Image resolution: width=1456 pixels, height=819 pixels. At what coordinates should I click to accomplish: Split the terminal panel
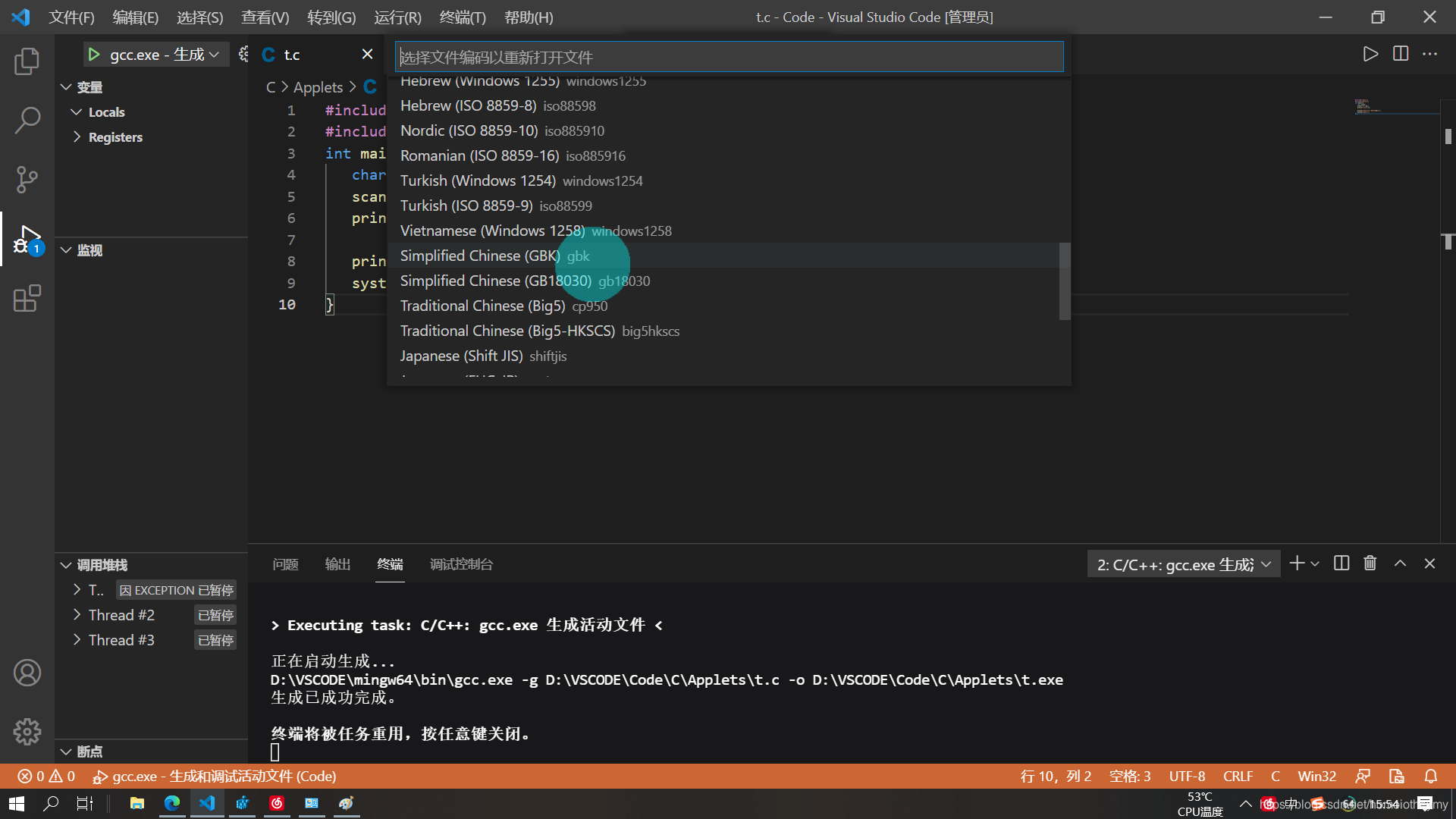[1341, 563]
